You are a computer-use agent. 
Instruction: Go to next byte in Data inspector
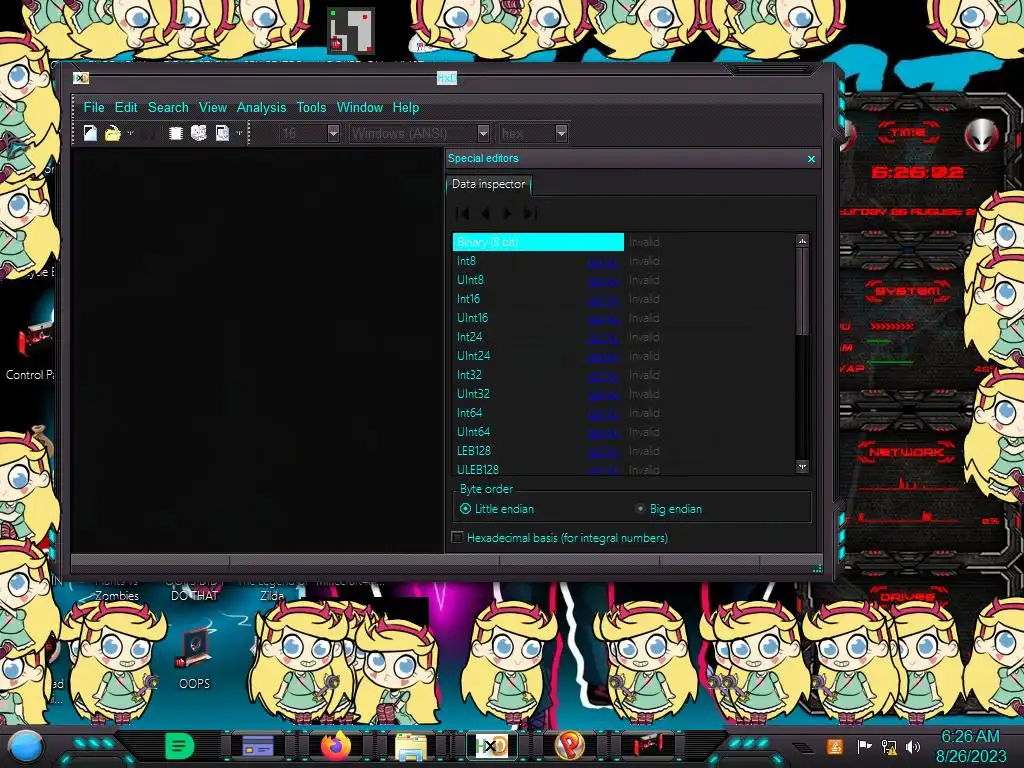[507, 213]
